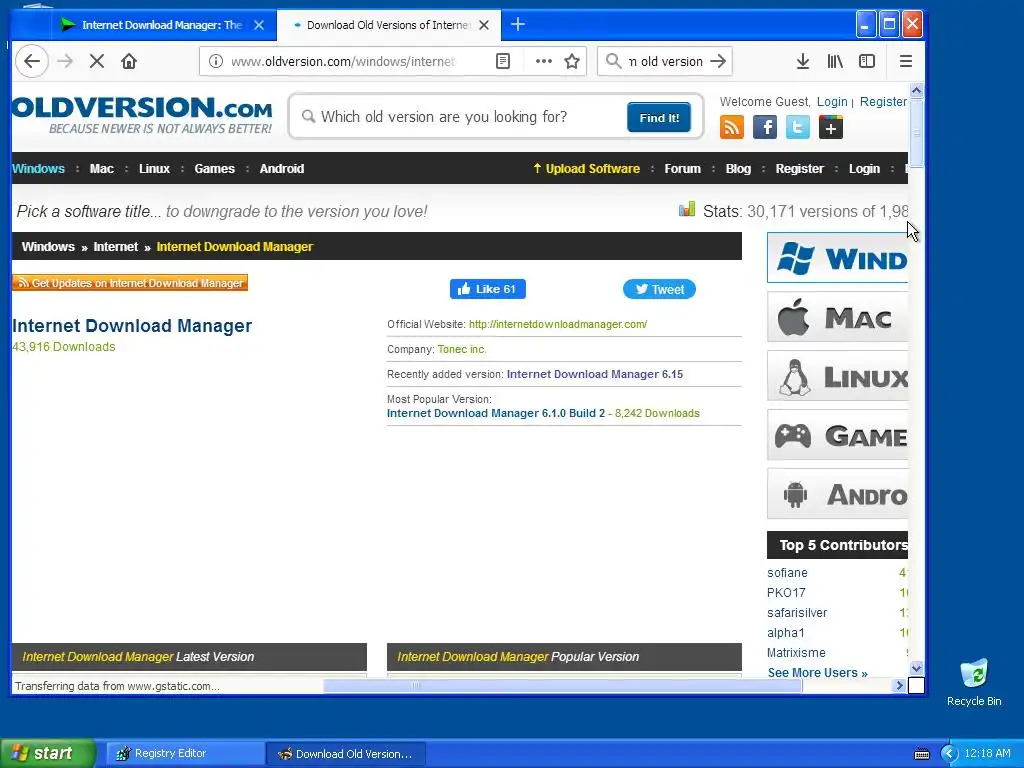
Task: Open the OldVersion Twitter icon
Action: pos(797,127)
